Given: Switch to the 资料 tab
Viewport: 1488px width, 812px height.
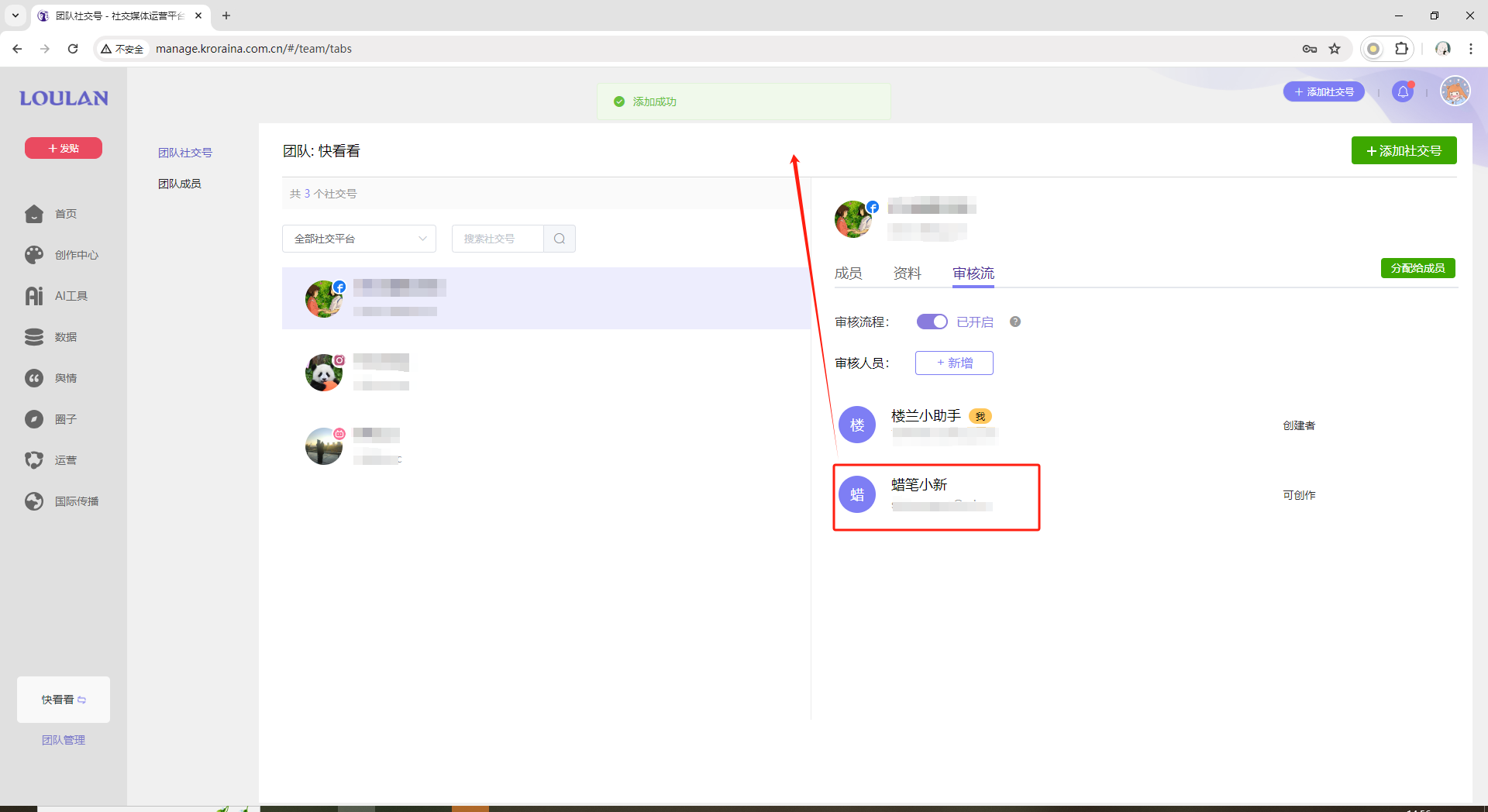Looking at the screenshot, I should [x=907, y=274].
